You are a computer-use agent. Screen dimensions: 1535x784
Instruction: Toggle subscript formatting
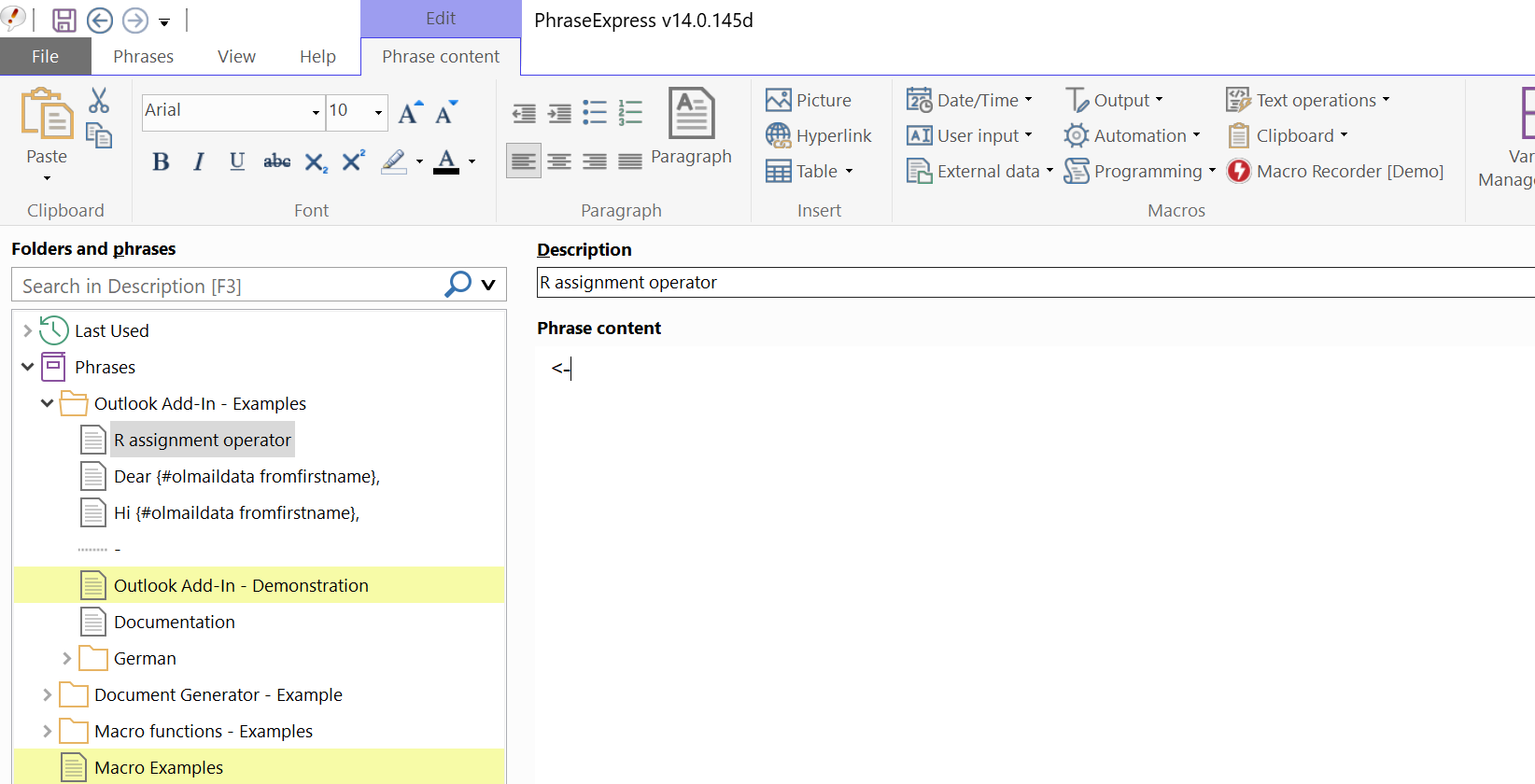(316, 162)
